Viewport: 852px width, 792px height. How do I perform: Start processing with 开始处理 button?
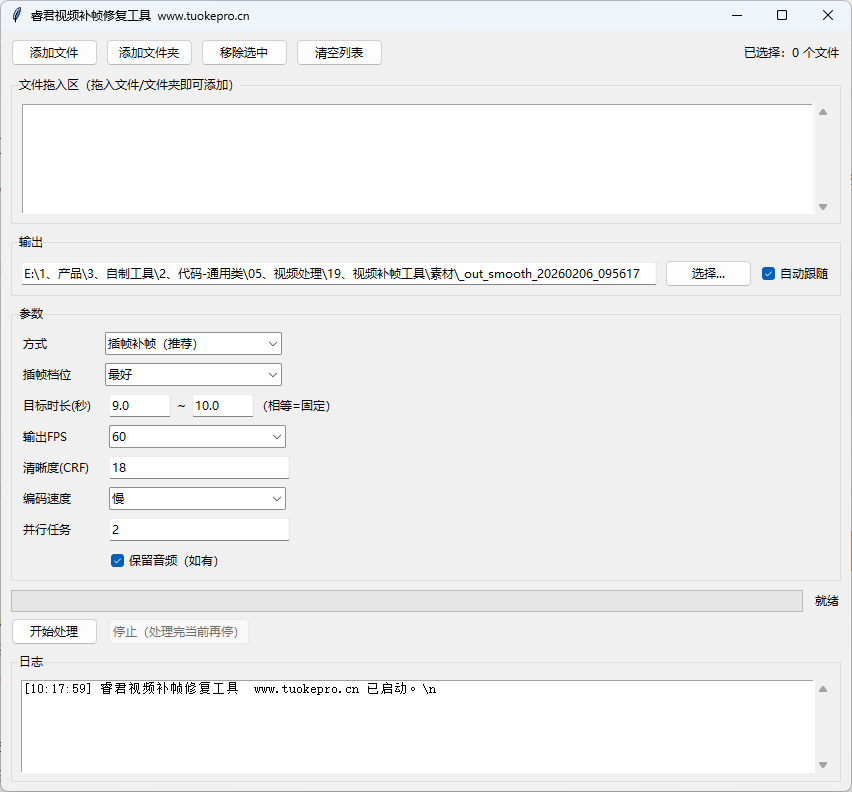coord(54,632)
